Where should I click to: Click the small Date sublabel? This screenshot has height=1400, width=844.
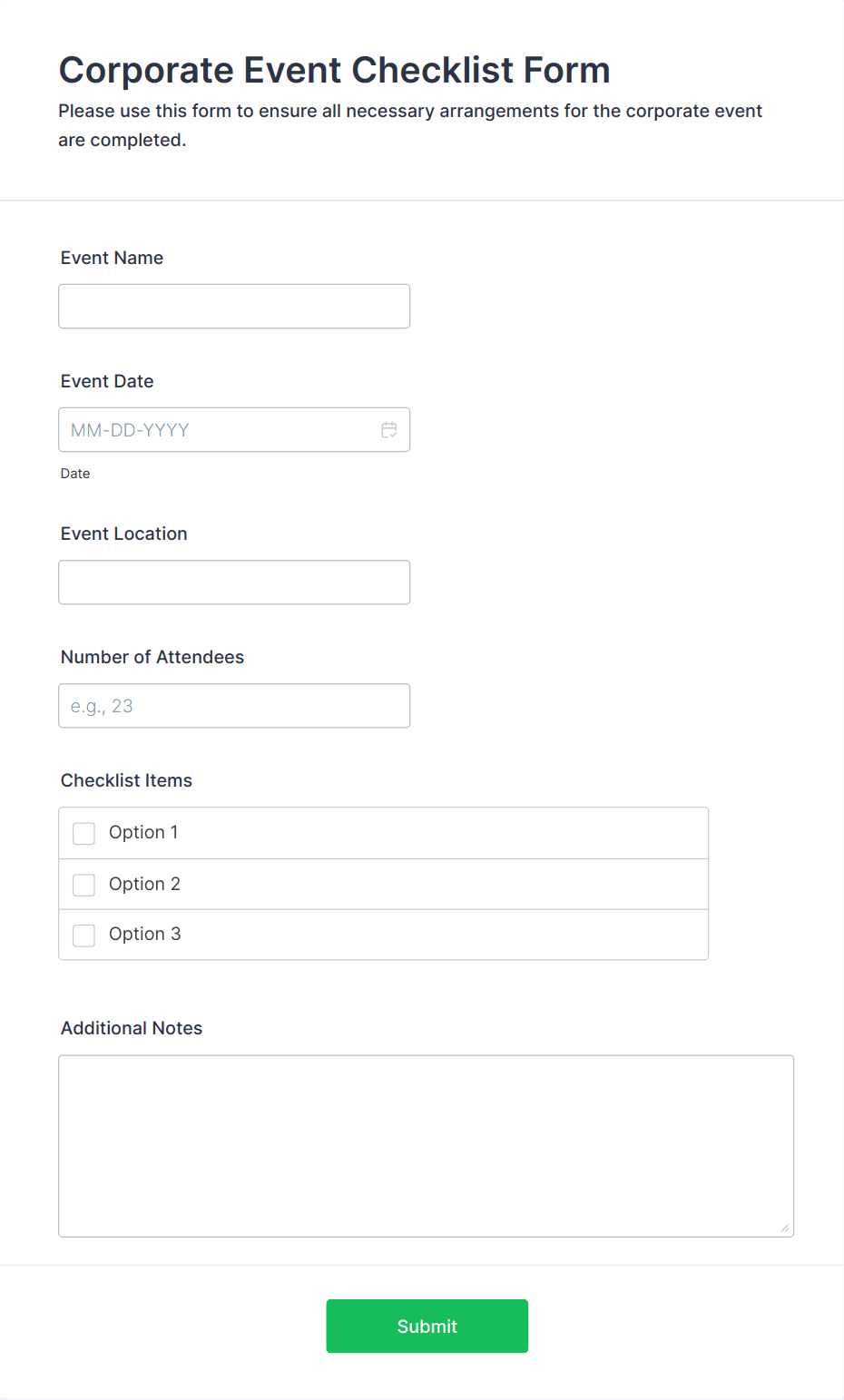pyautogui.click(x=75, y=474)
